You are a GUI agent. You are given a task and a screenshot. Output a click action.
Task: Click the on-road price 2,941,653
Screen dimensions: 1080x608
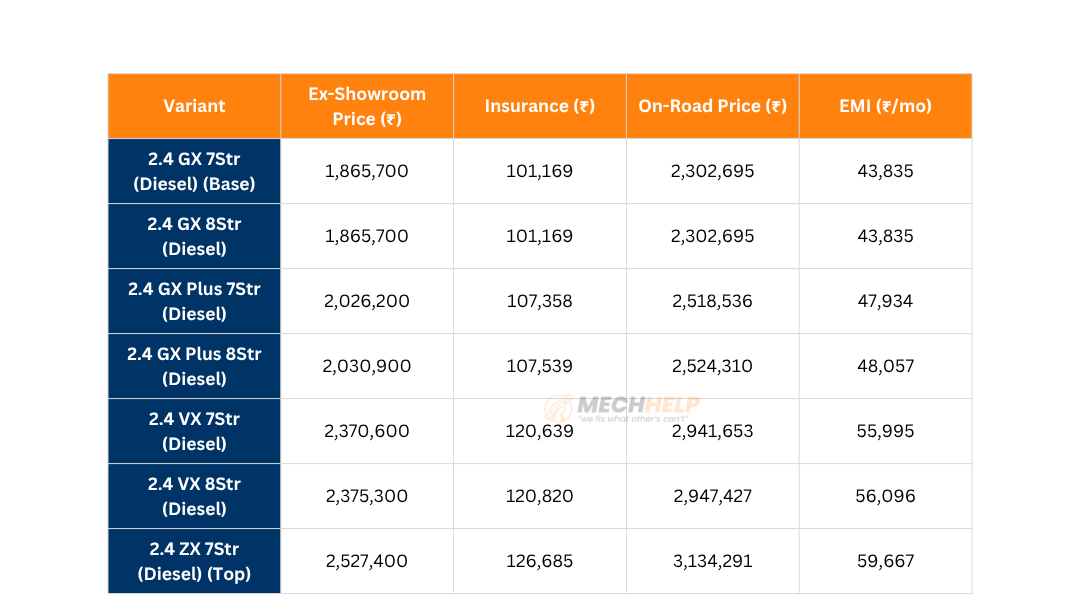pyautogui.click(x=712, y=431)
